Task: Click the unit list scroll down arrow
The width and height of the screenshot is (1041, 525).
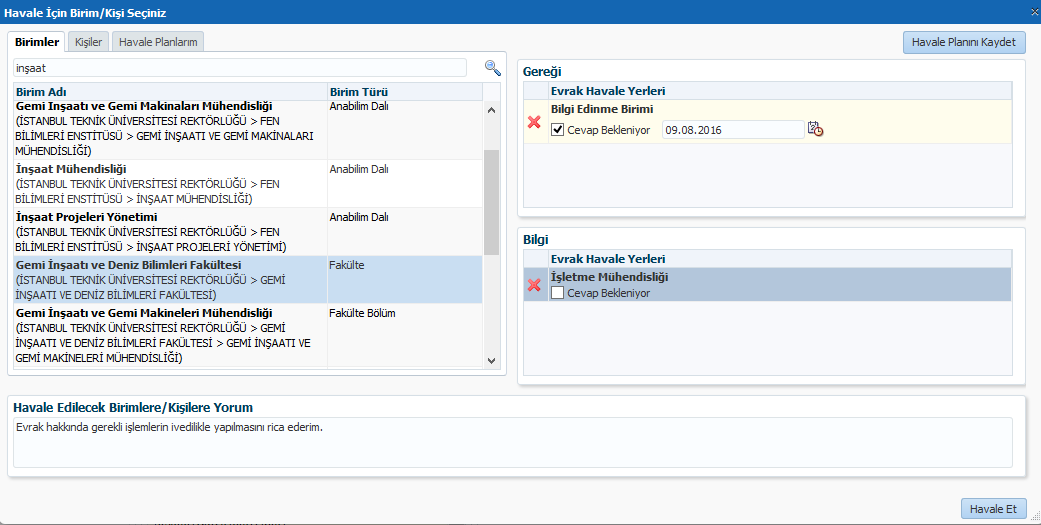Action: [491, 360]
